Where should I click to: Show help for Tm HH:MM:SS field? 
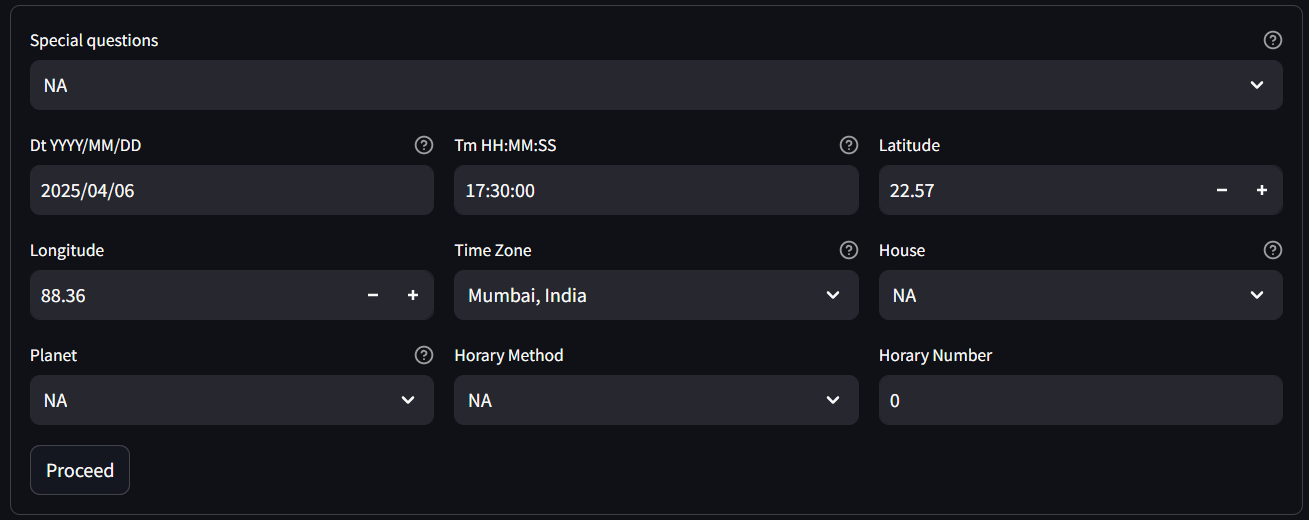click(x=849, y=145)
